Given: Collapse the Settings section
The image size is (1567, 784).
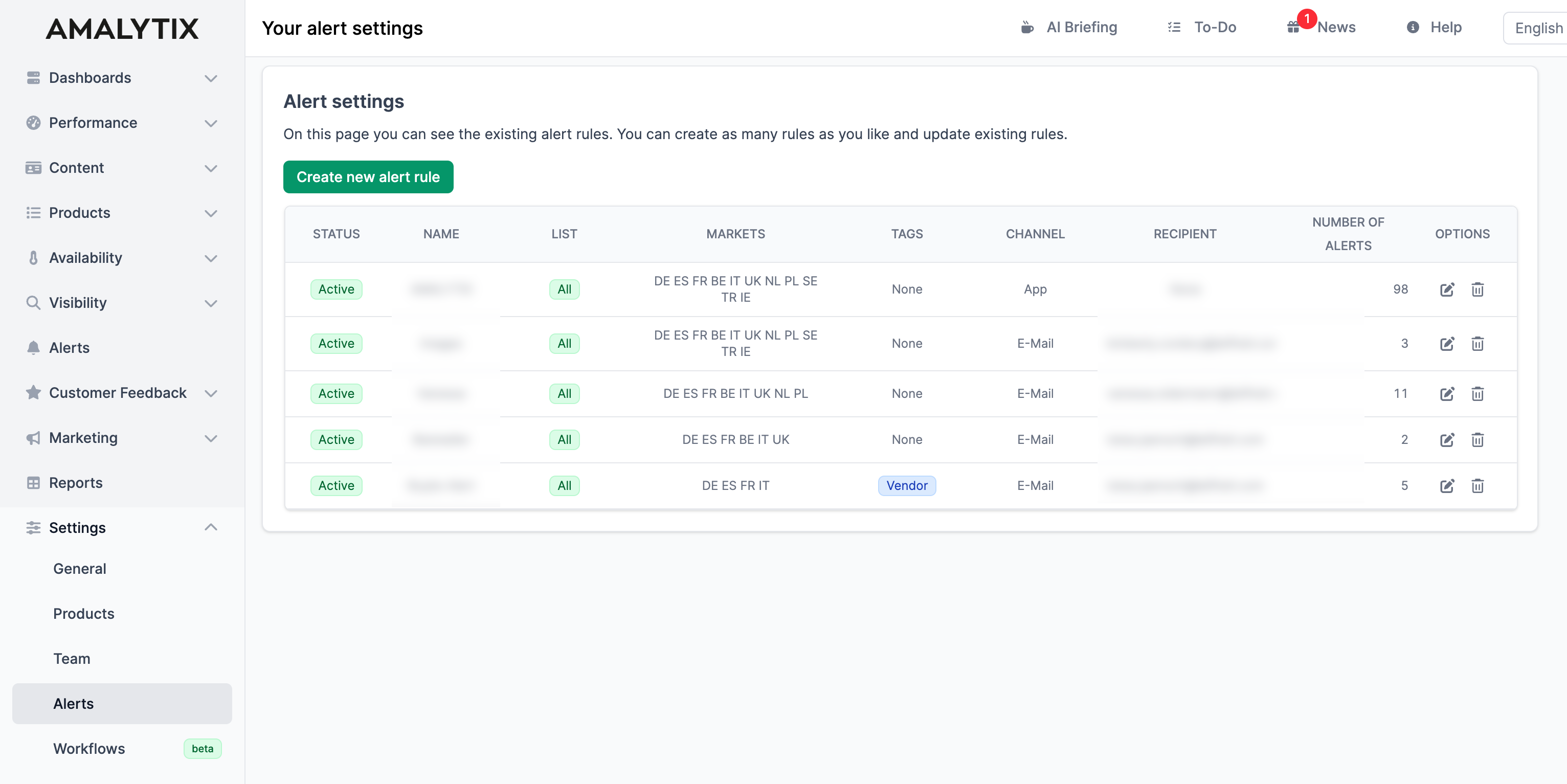Looking at the screenshot, I should pyautogui.click(x=211, y=527).
